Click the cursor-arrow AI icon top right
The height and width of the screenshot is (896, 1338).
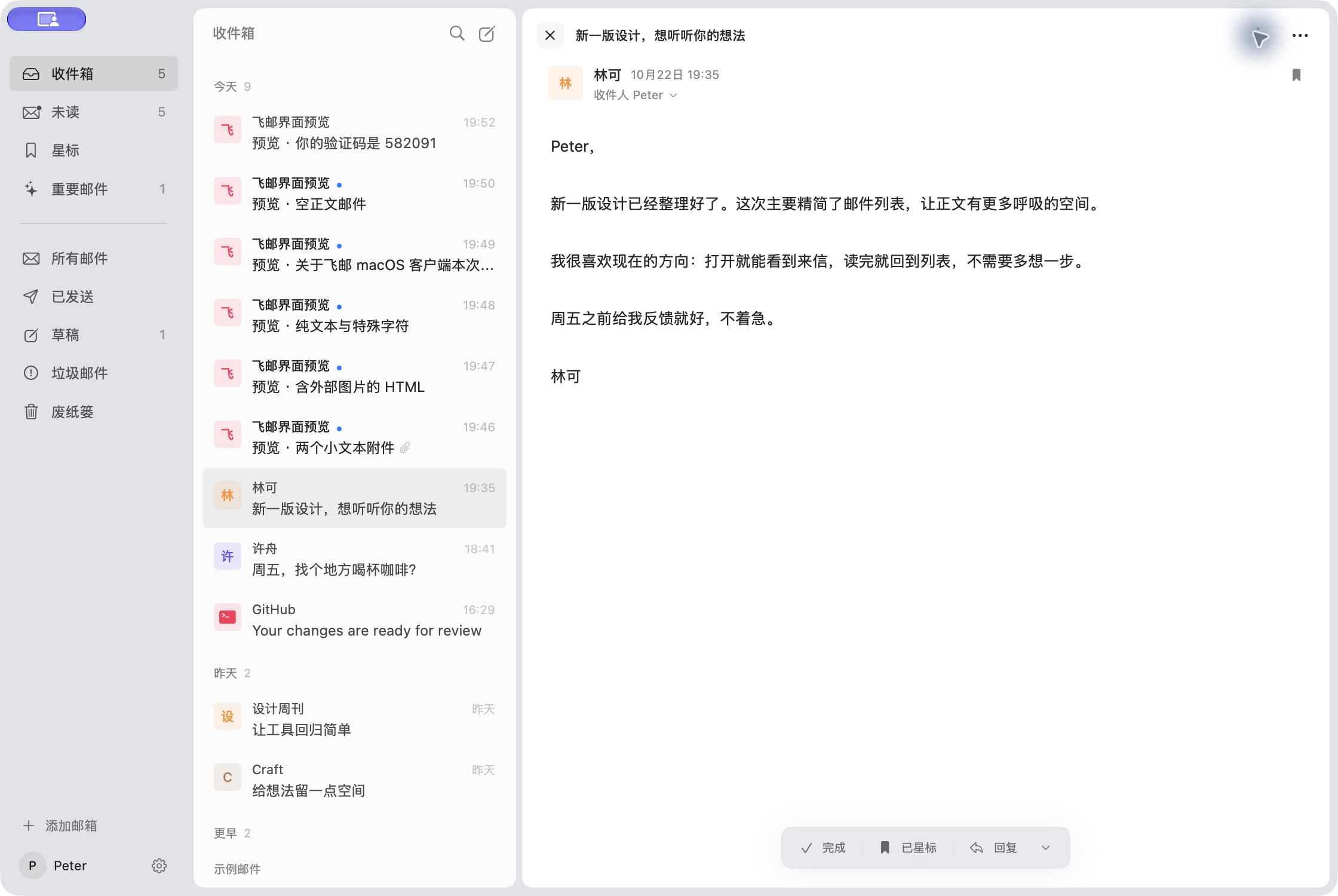(1259, 37)
